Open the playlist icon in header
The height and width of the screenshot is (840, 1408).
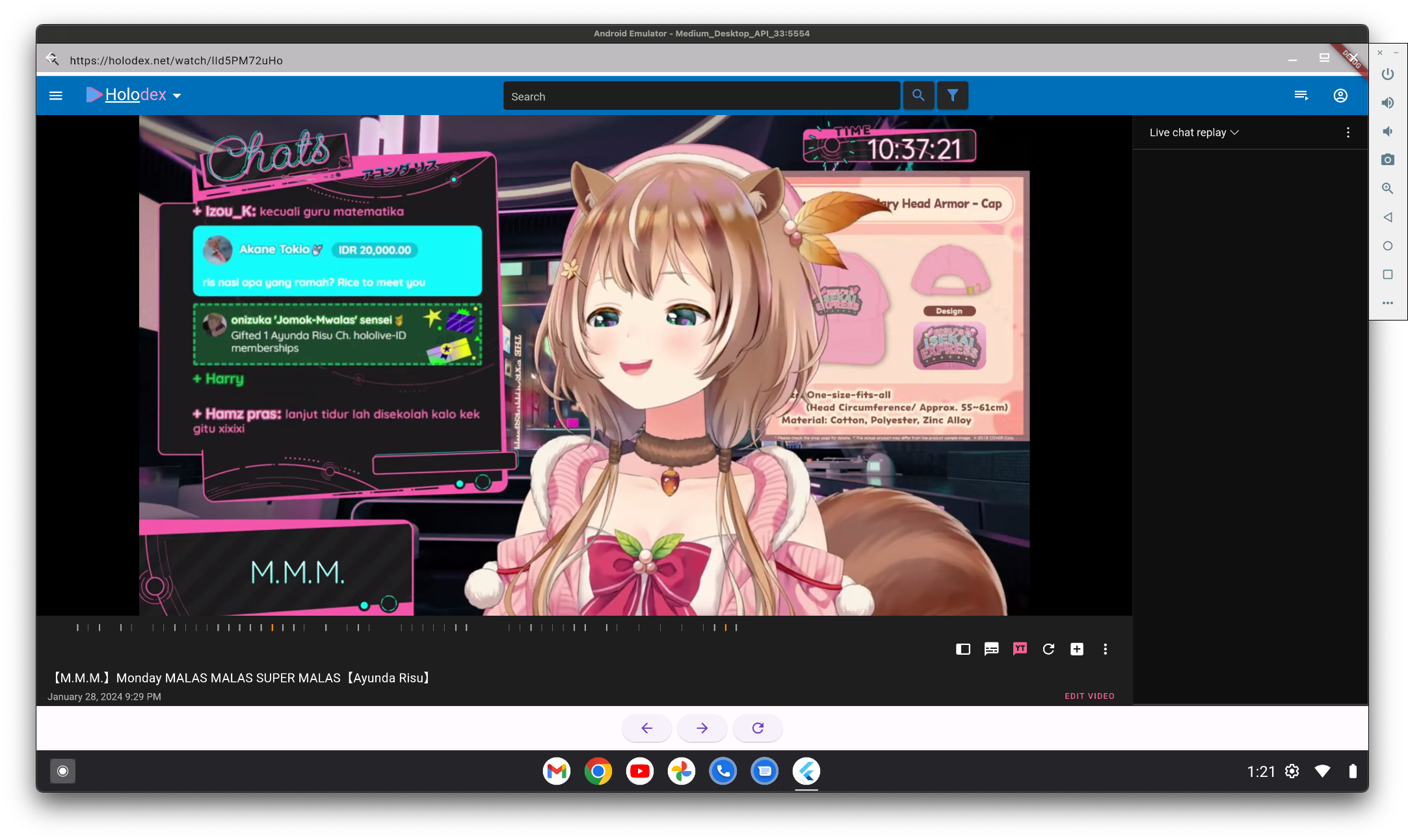coord(1301,96)
